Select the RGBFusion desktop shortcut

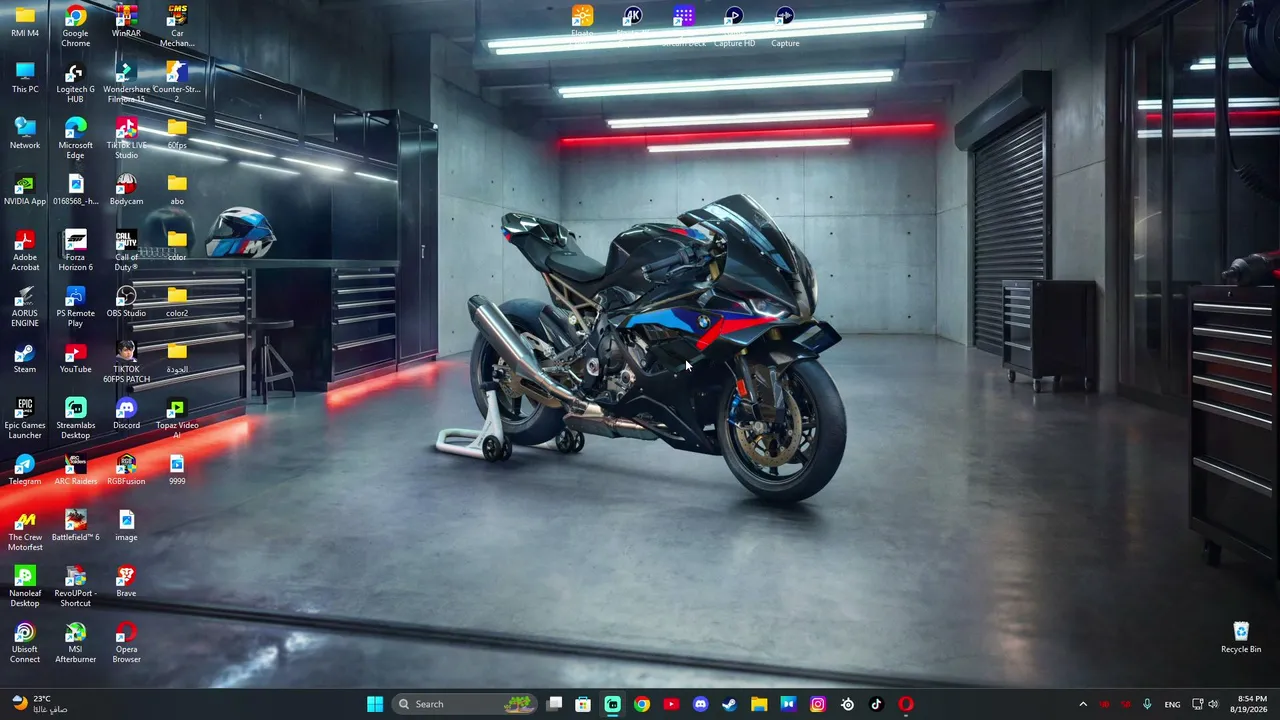[x=126, y=469]
